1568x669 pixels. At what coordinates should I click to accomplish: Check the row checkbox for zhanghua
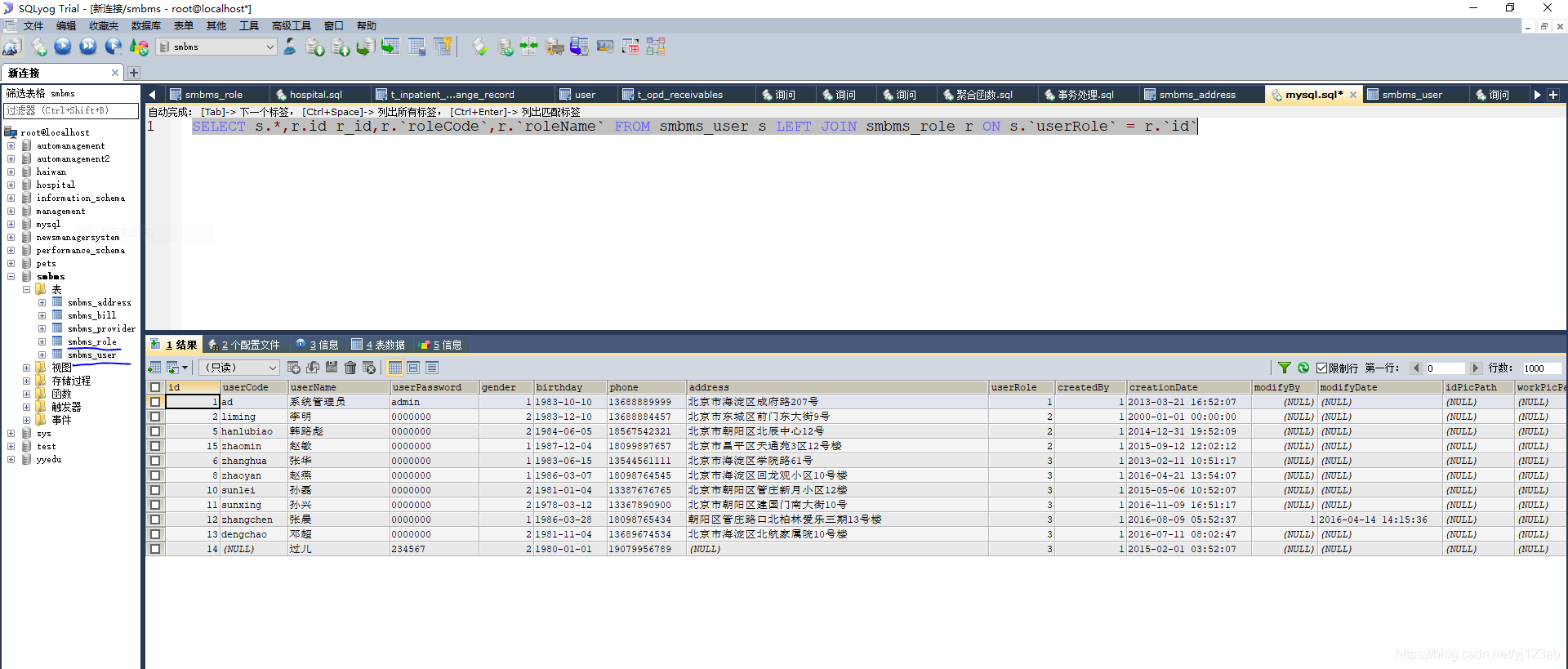(x=155, y=461)
